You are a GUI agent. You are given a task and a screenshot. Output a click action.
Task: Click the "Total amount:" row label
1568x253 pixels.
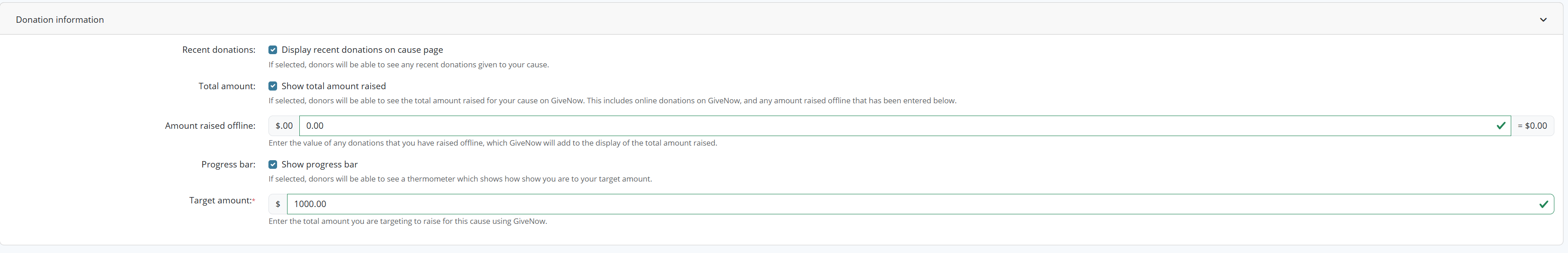point(227,86)
